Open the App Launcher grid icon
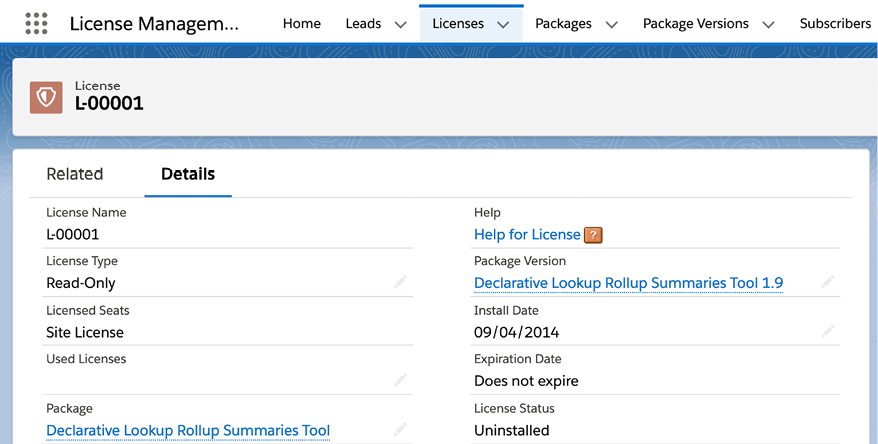The height and width of the screenshot is (444, 878). click(x=36, y=24)
